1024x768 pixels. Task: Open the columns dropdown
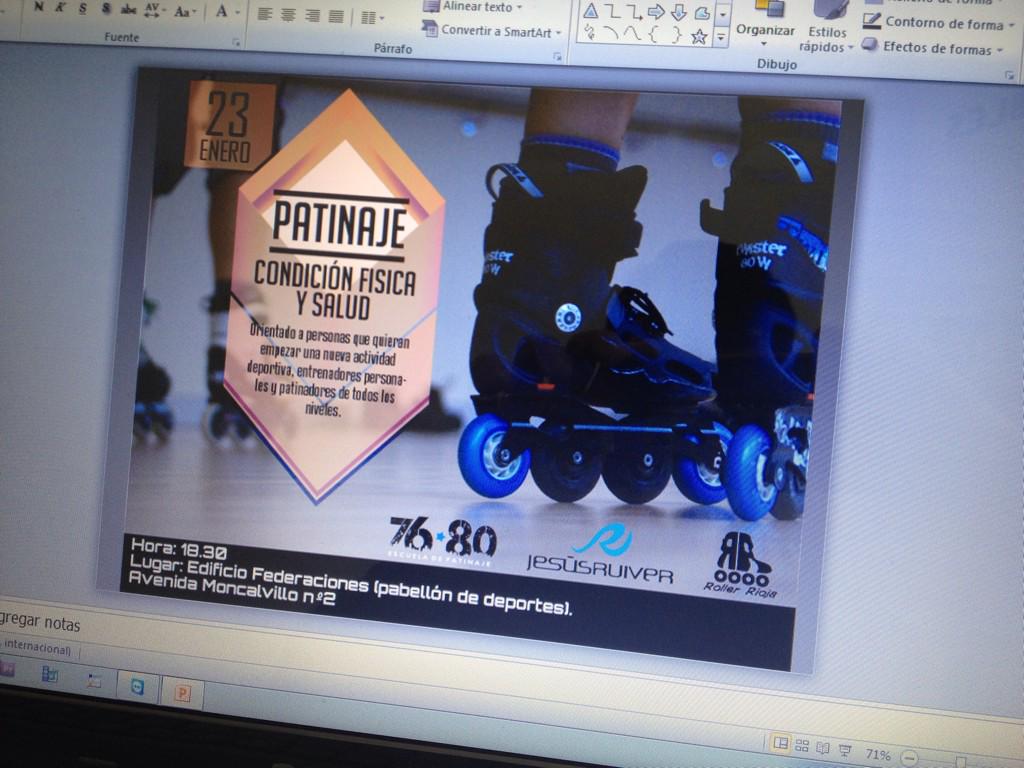[373, 18]
